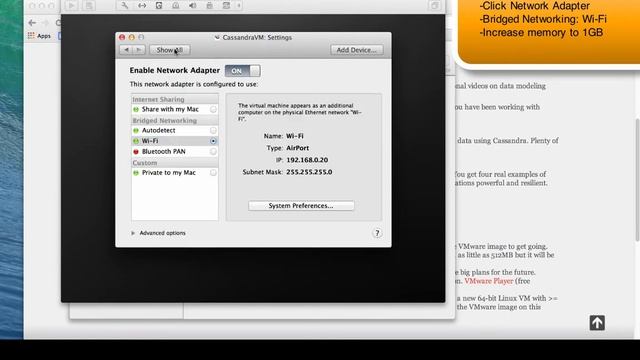Expand Advanced options disclosure triangle
Screen dimensions: 640x360
coord(133,233)
